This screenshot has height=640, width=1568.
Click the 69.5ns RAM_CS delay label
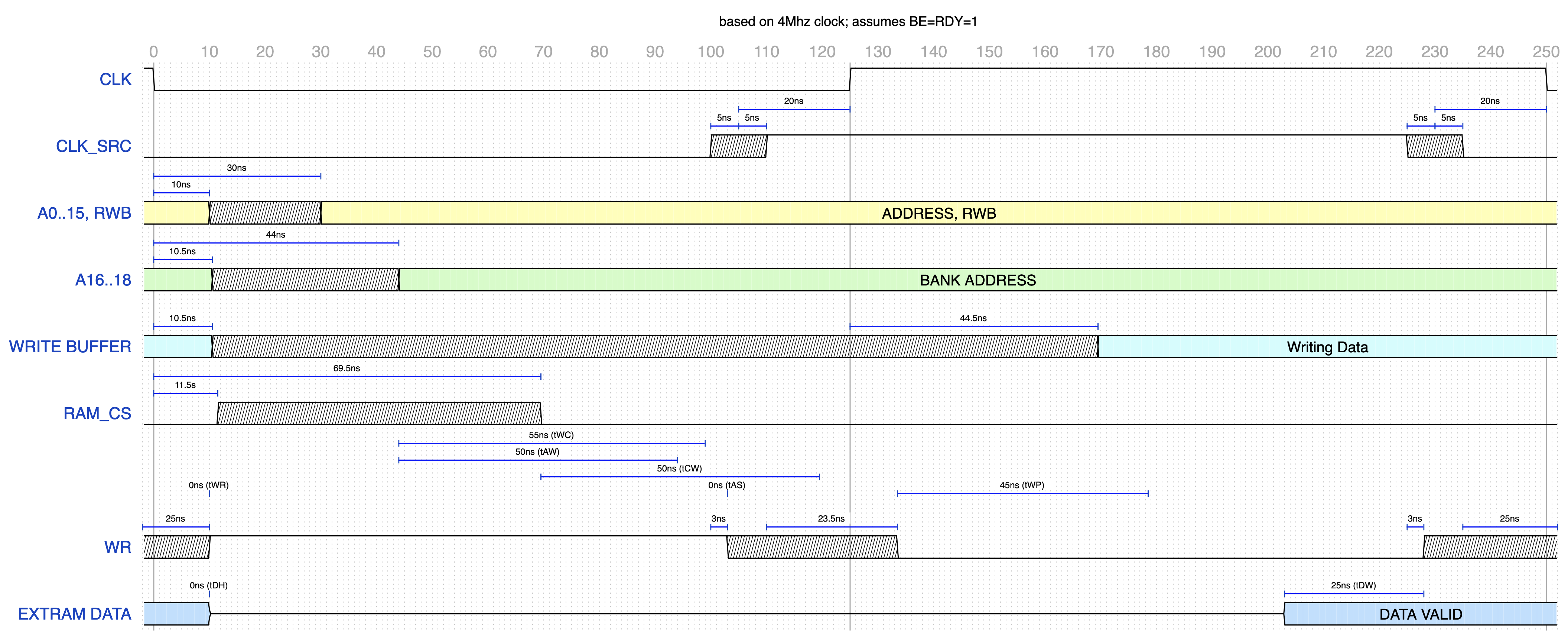[x=347, y=368]
